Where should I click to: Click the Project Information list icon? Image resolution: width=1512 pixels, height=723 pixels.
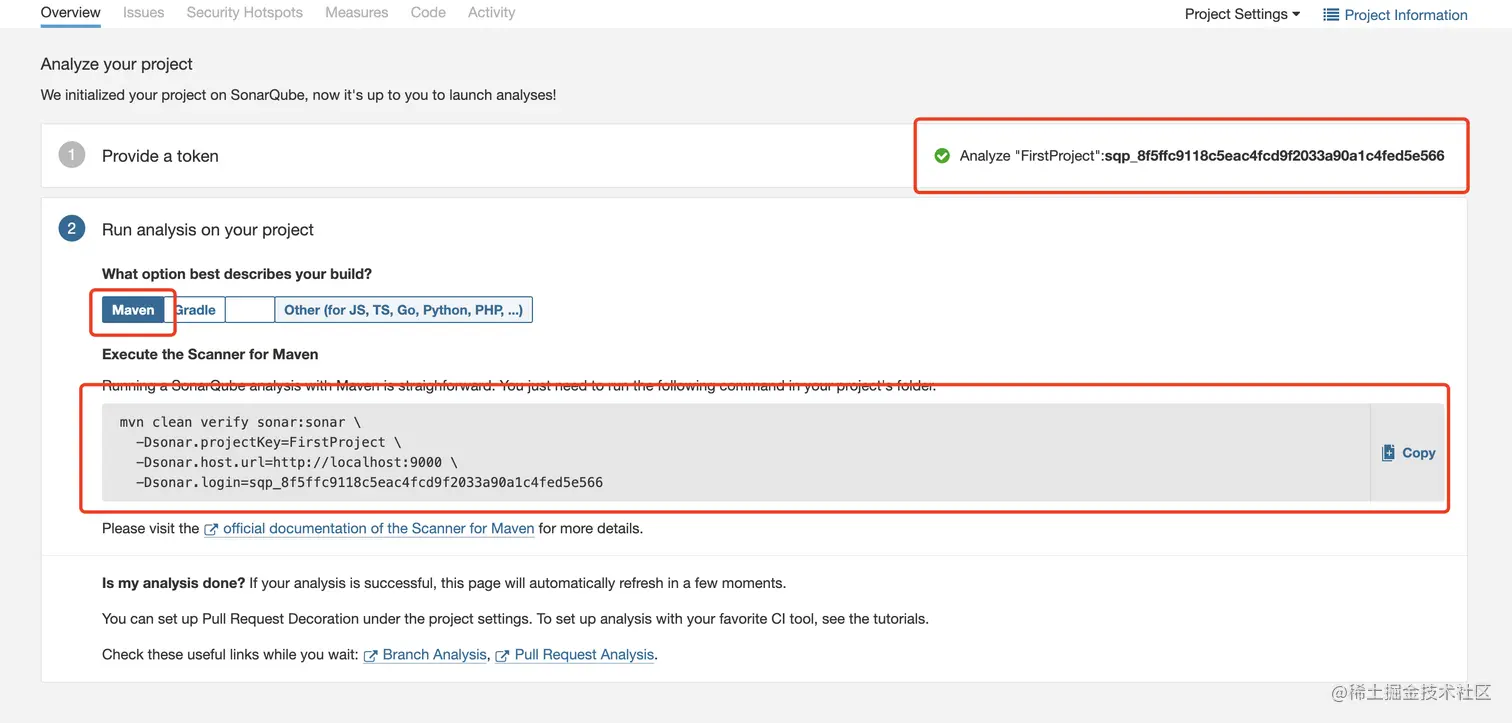pos(1330,15)
